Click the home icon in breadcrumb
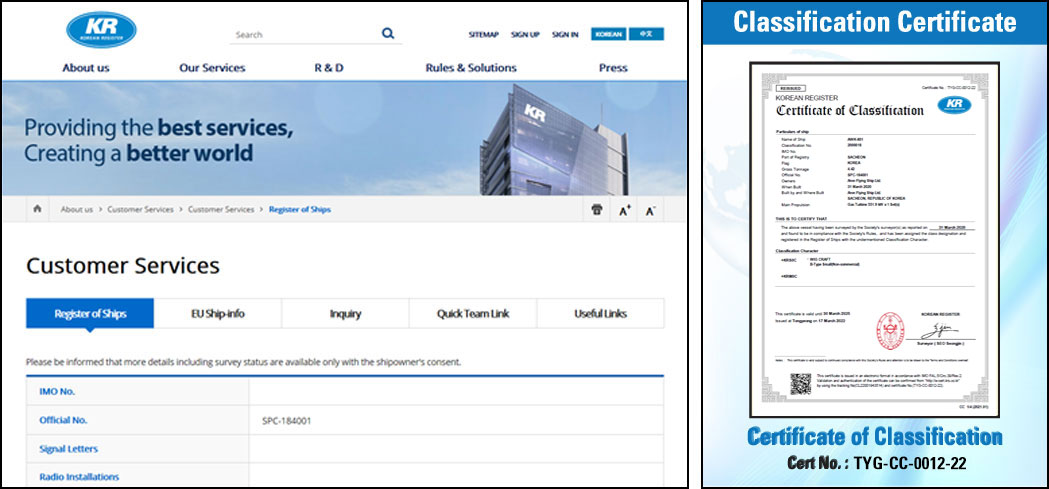The width and height of the screenshot is (1049, 489). [37, 209]
